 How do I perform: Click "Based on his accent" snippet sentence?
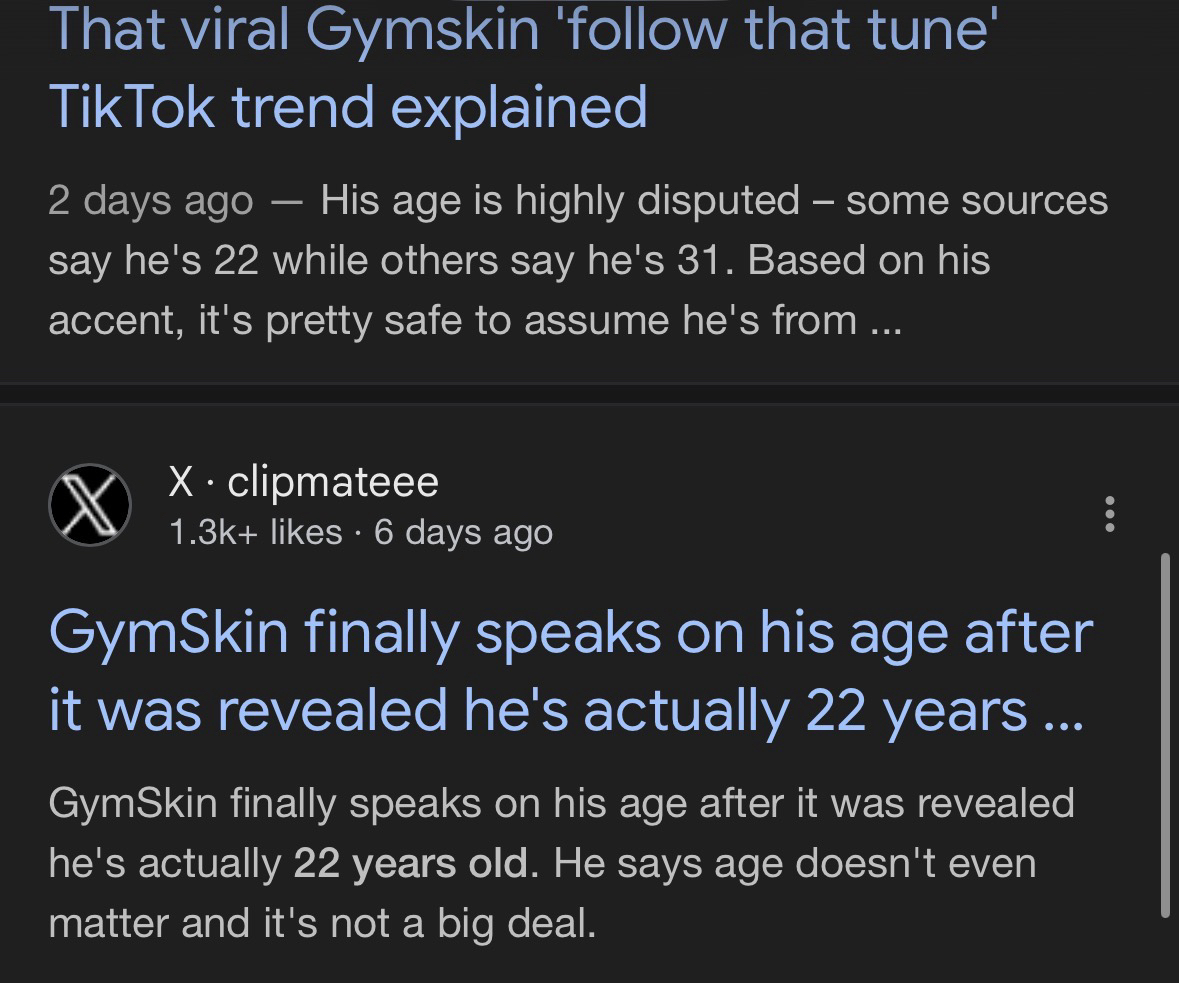point(868,260)
